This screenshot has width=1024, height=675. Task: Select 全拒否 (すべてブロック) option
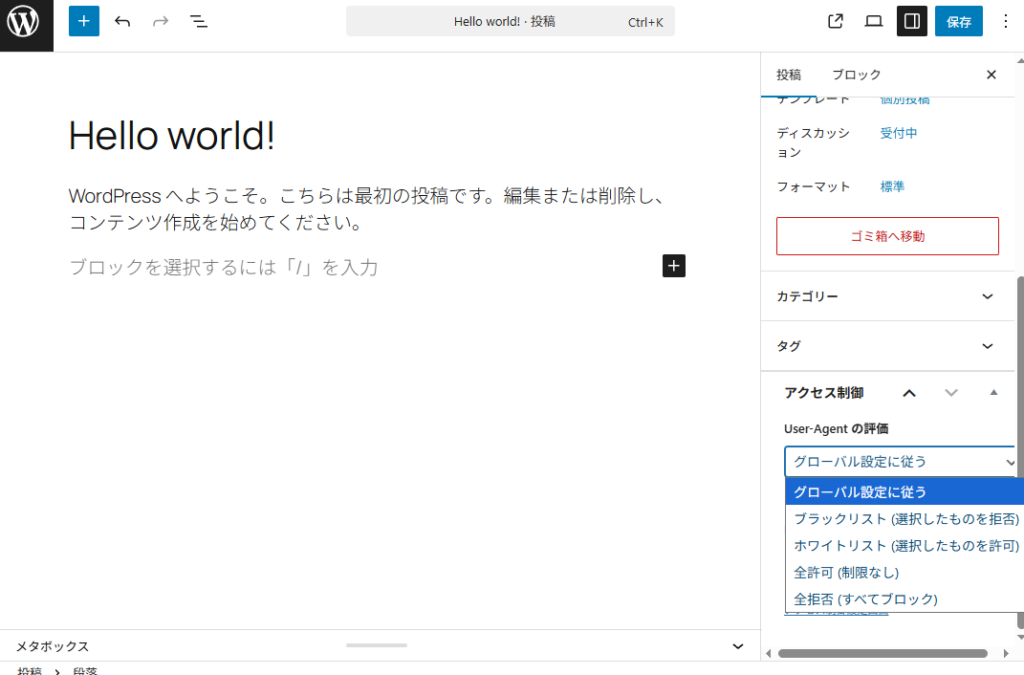coord(866,599)
